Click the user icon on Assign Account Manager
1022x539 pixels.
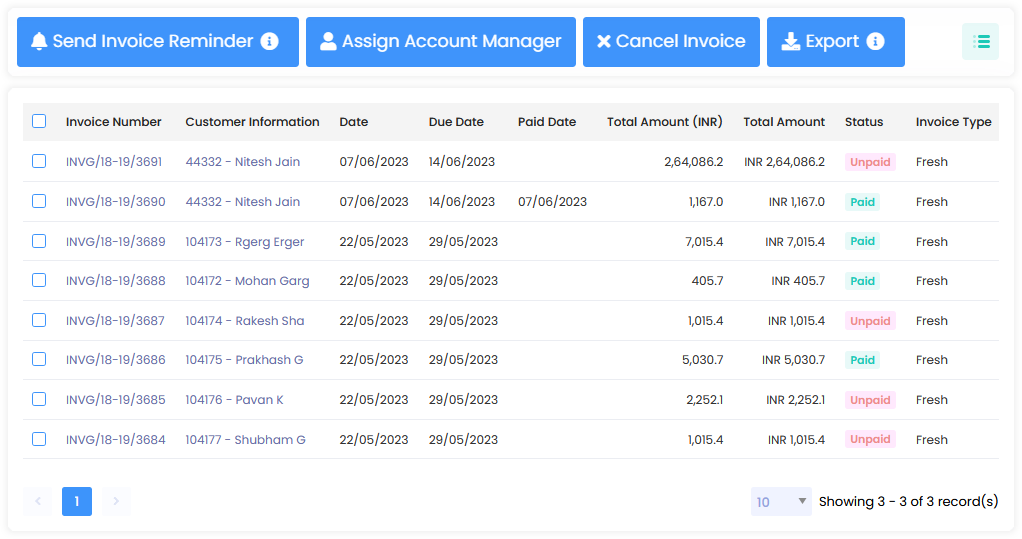328,42
